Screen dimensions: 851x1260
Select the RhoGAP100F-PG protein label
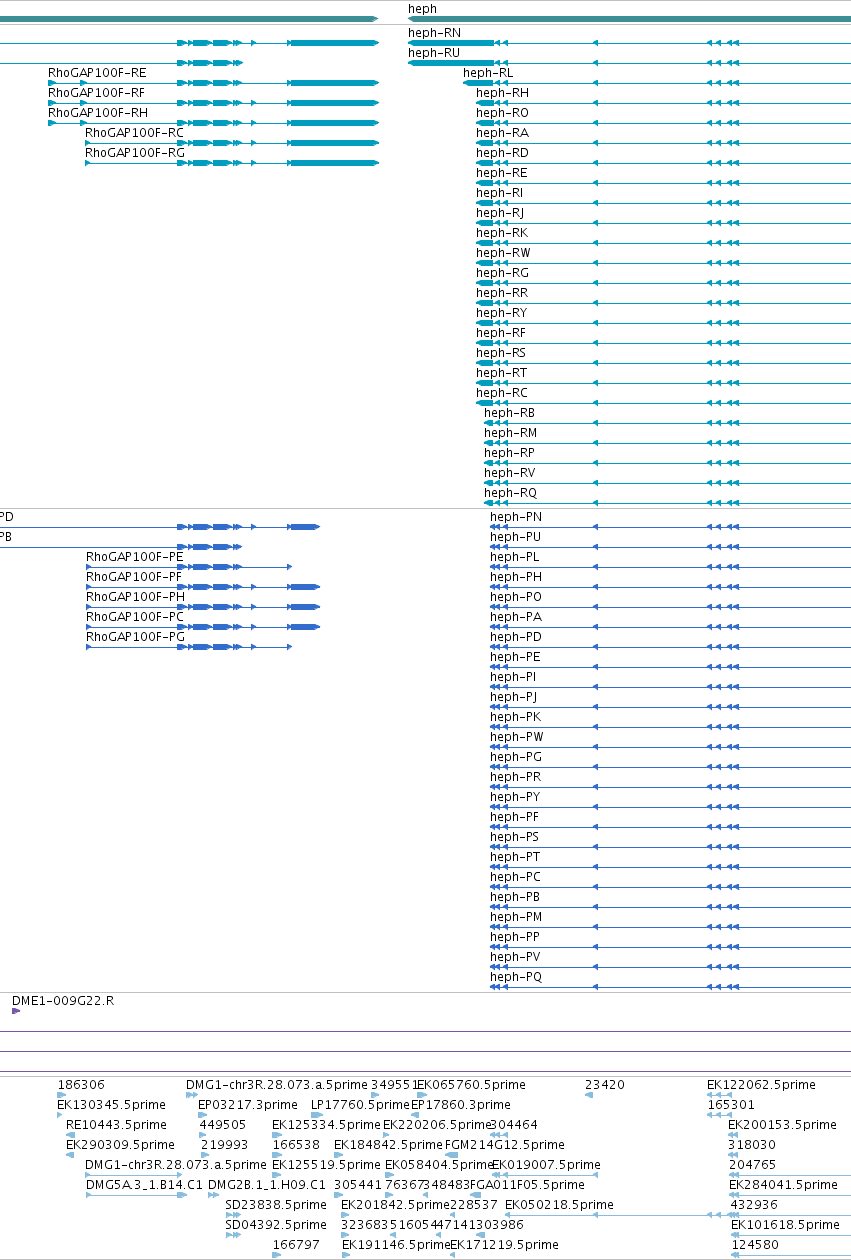click(135, 637)
